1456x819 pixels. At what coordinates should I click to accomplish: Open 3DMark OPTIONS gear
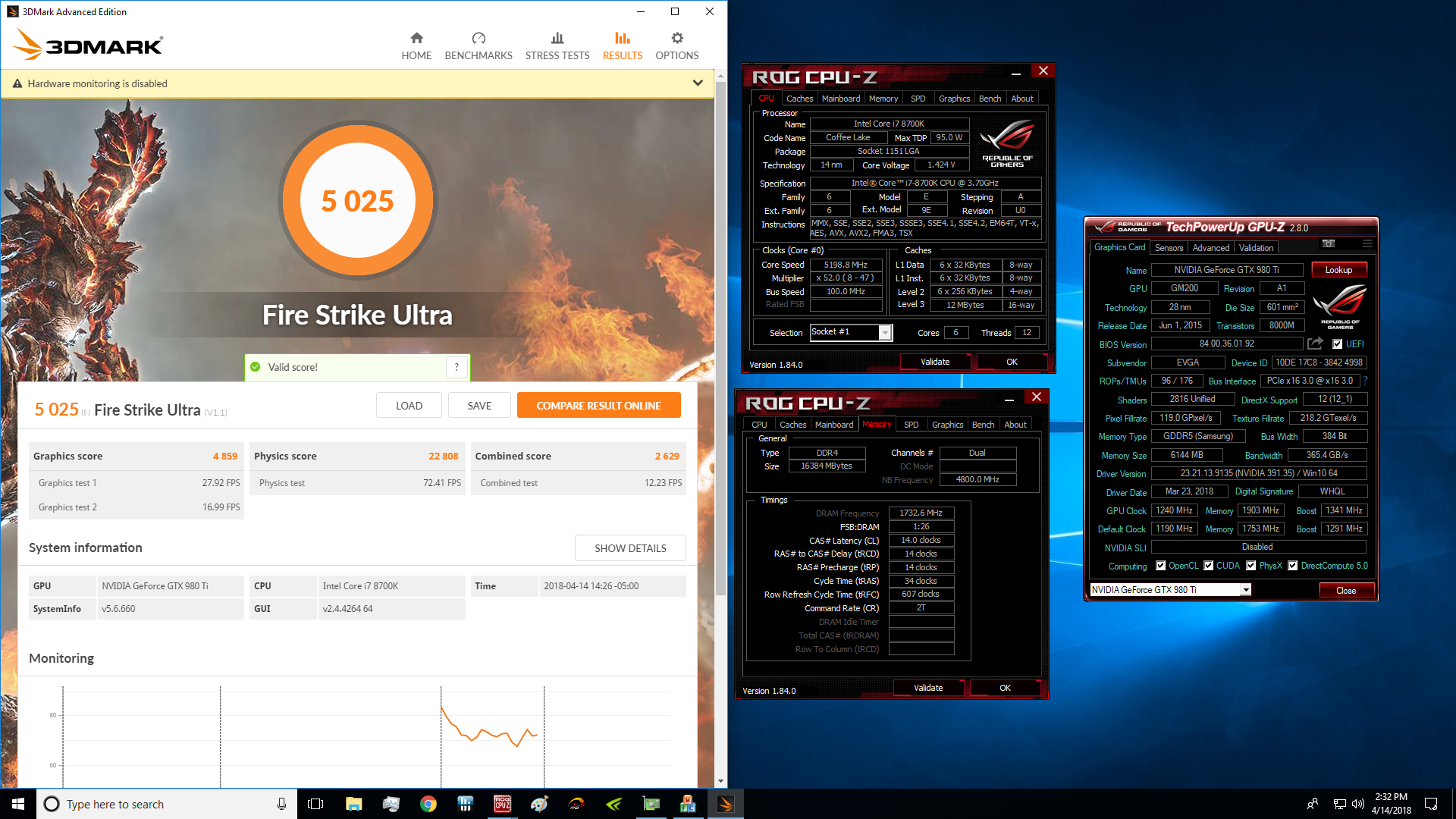tap(677, 38)
